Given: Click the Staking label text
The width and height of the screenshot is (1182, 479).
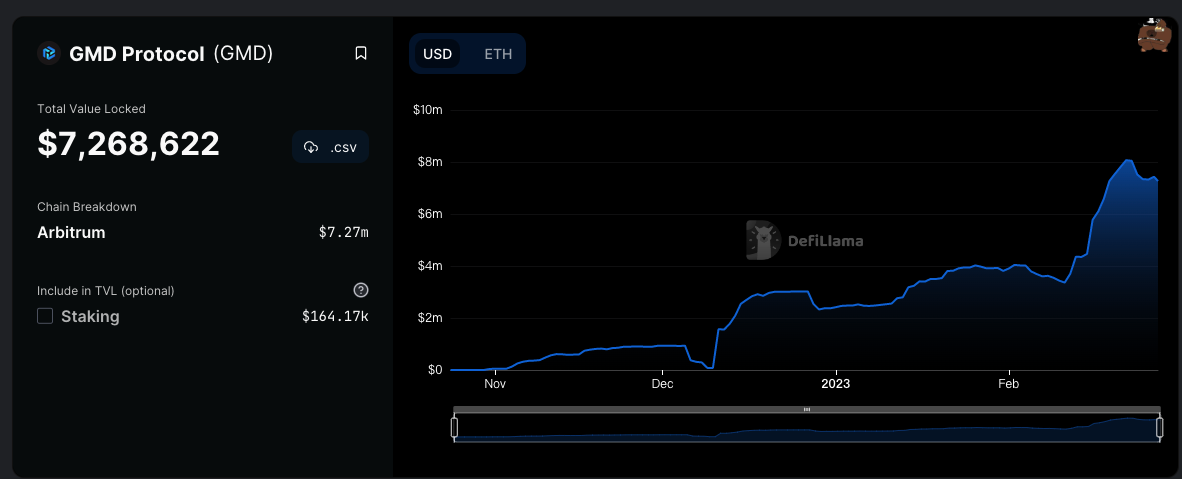Looking at the screenshot, I should click(x=90, y=316).
